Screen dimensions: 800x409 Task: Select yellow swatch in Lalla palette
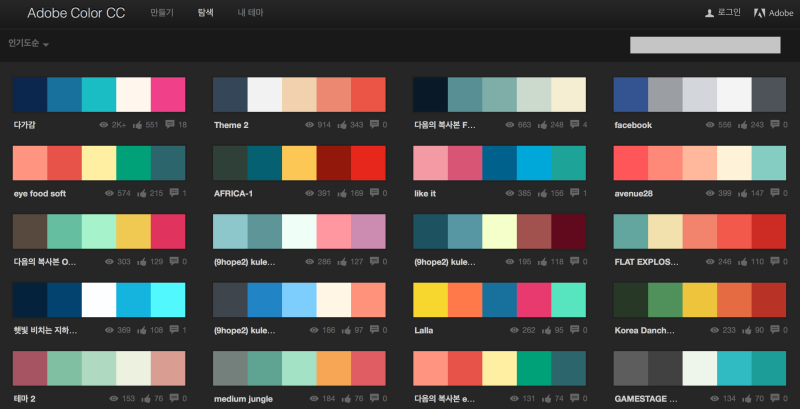pyautogui.click(x=431, y=300)
